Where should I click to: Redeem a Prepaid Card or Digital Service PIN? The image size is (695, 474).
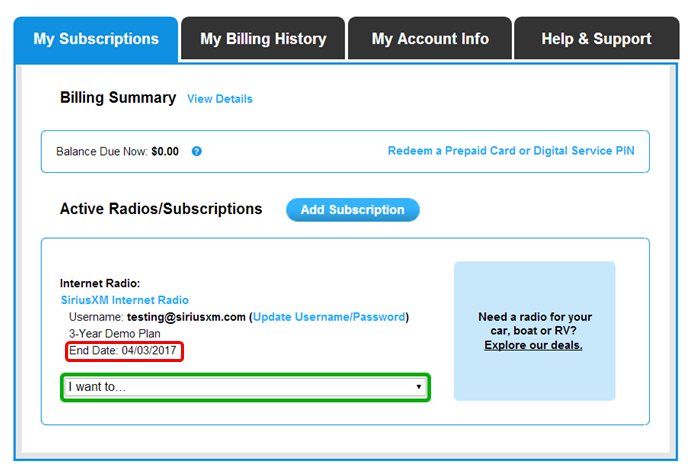point(511,152)
